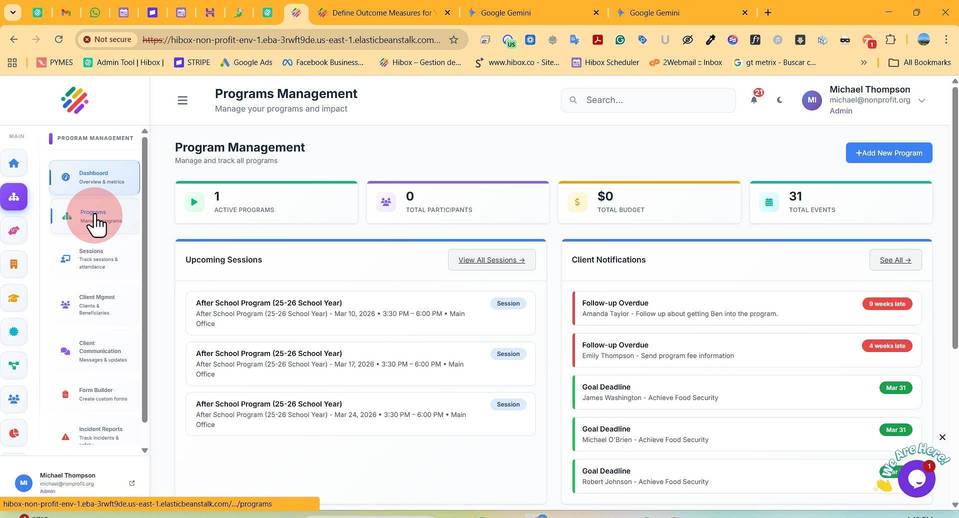Open the We Are Here chat bubble
The image size is (959, 518).
(916, 478)
